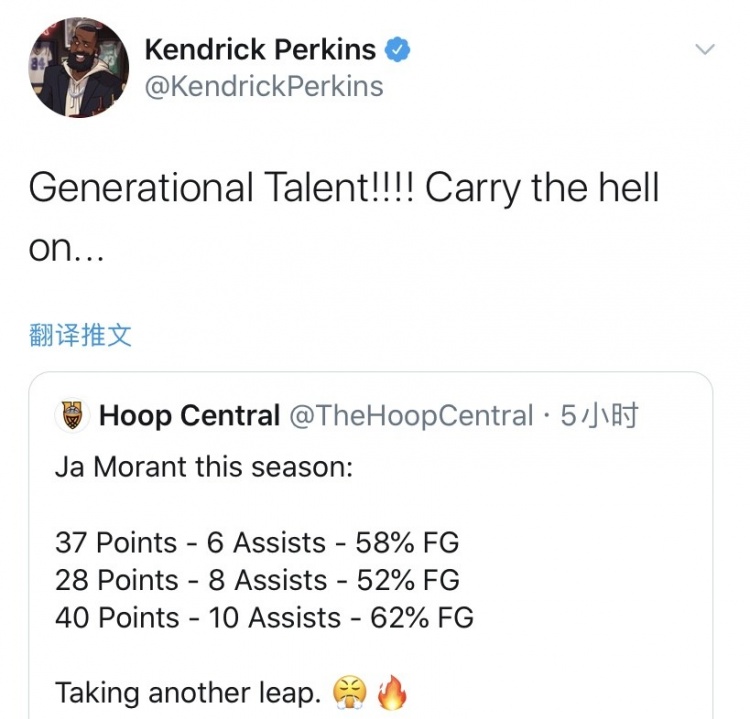Screen dimensions: 750x719
Task: Open the @TheHoopCentral handle
Action: pos(411,416)
